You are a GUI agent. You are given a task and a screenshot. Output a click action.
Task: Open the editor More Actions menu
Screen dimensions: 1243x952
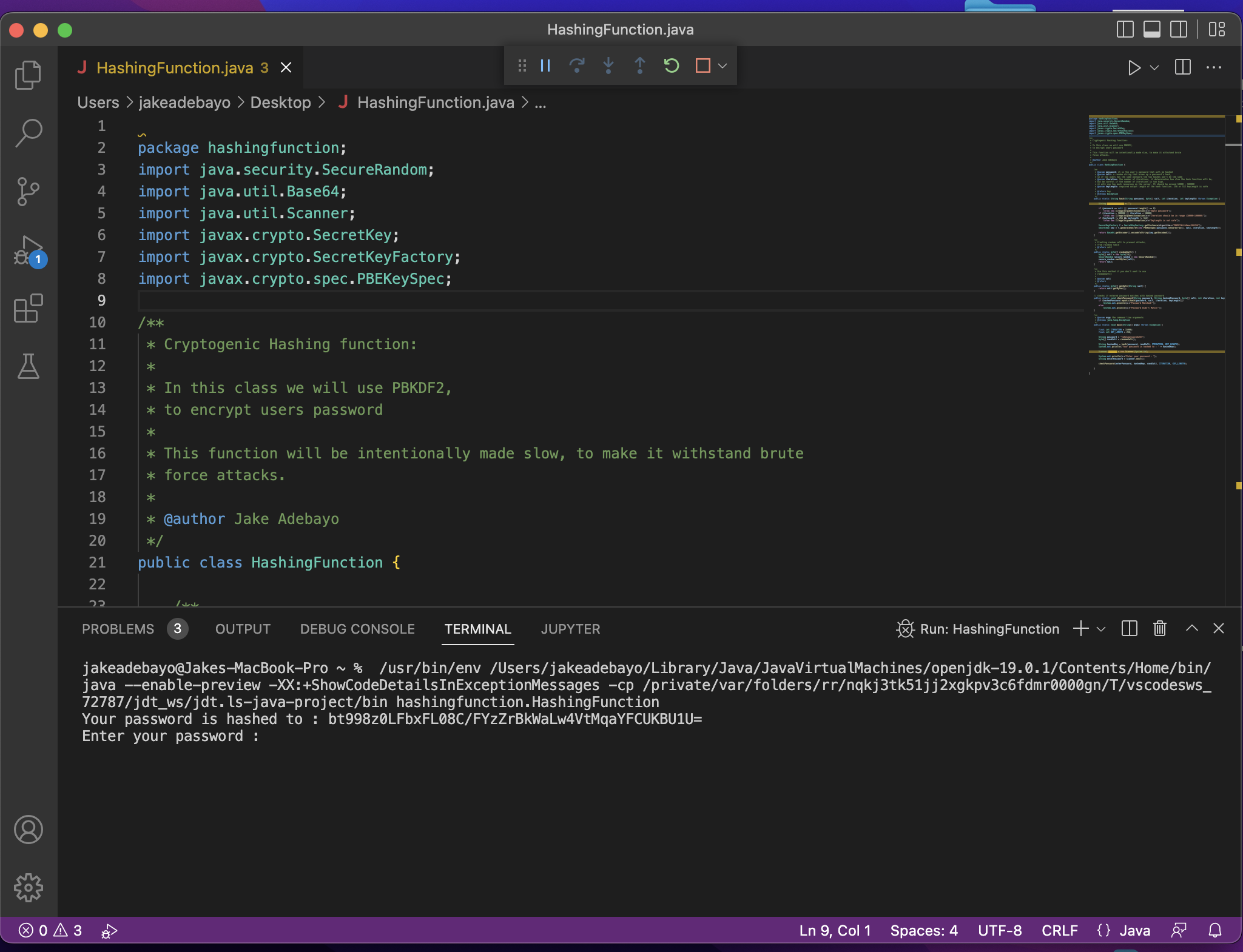[1214, 67]
